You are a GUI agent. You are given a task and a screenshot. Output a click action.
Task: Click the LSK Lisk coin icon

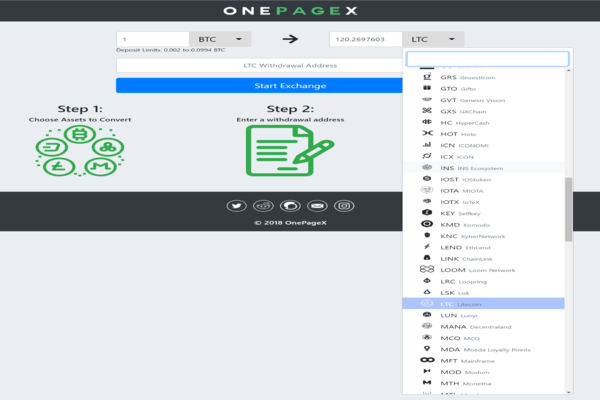(x=427, y=292)
